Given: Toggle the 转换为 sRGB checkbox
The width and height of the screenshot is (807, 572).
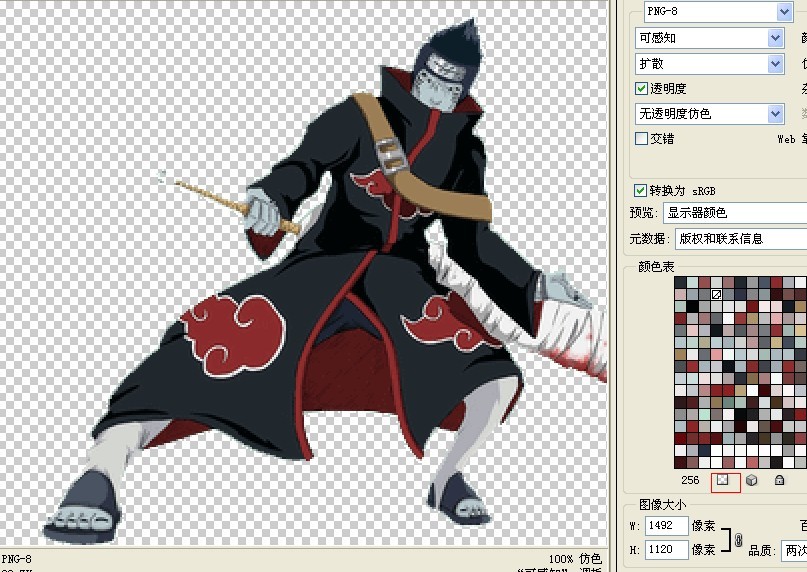Looking at the screenshot, I should 640,190.
